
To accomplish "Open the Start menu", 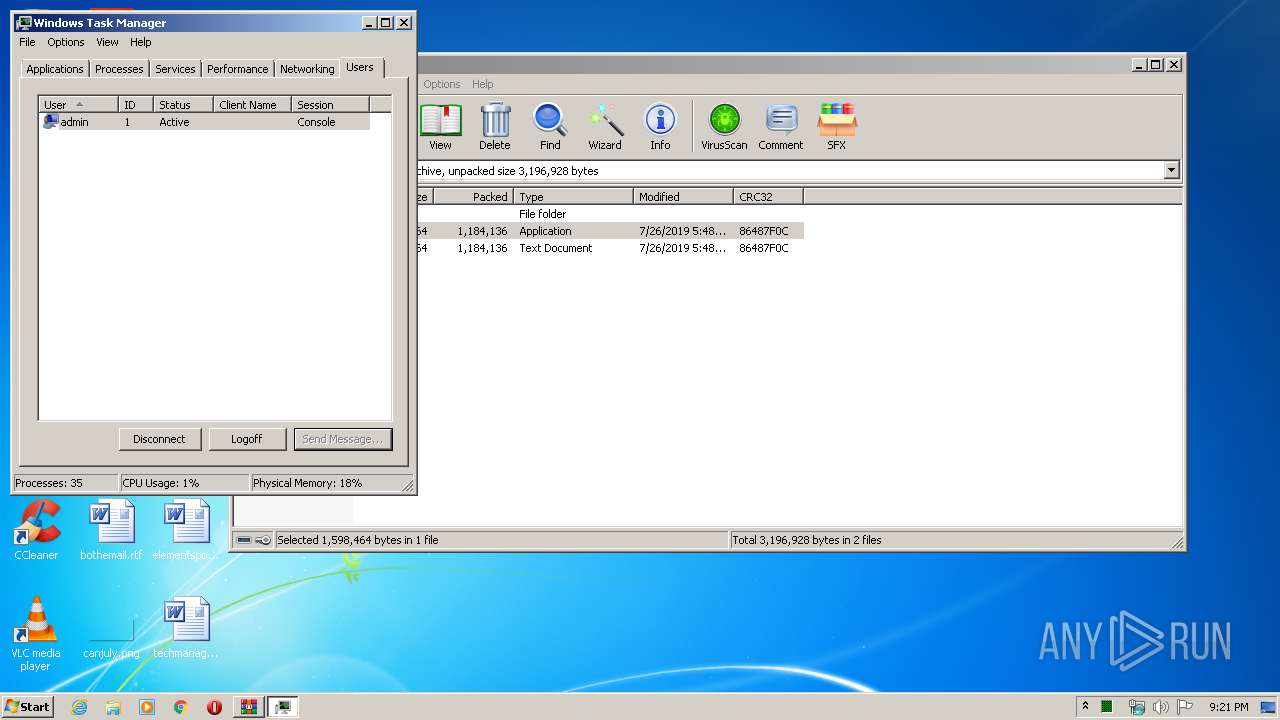I will click(27, 707).
